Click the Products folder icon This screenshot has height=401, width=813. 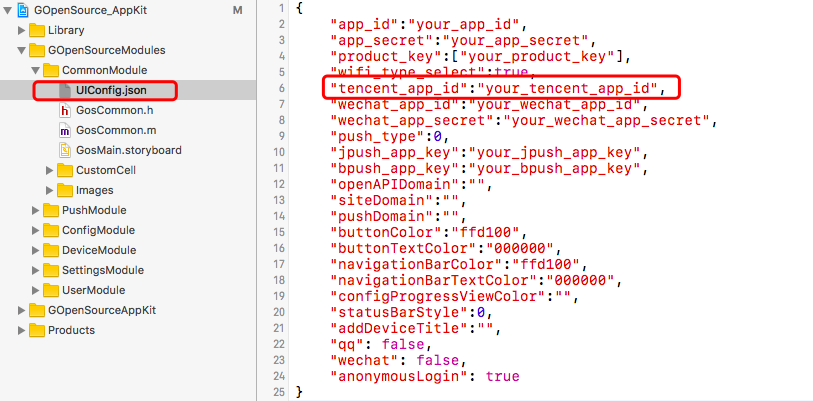pyautogui.click(x=37, y=330)
